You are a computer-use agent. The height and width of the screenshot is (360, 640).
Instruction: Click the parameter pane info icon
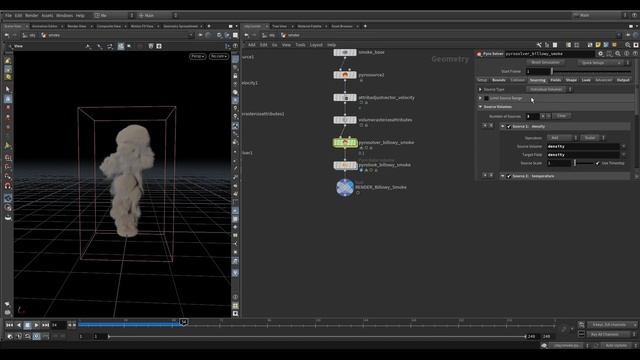(627, 53)
